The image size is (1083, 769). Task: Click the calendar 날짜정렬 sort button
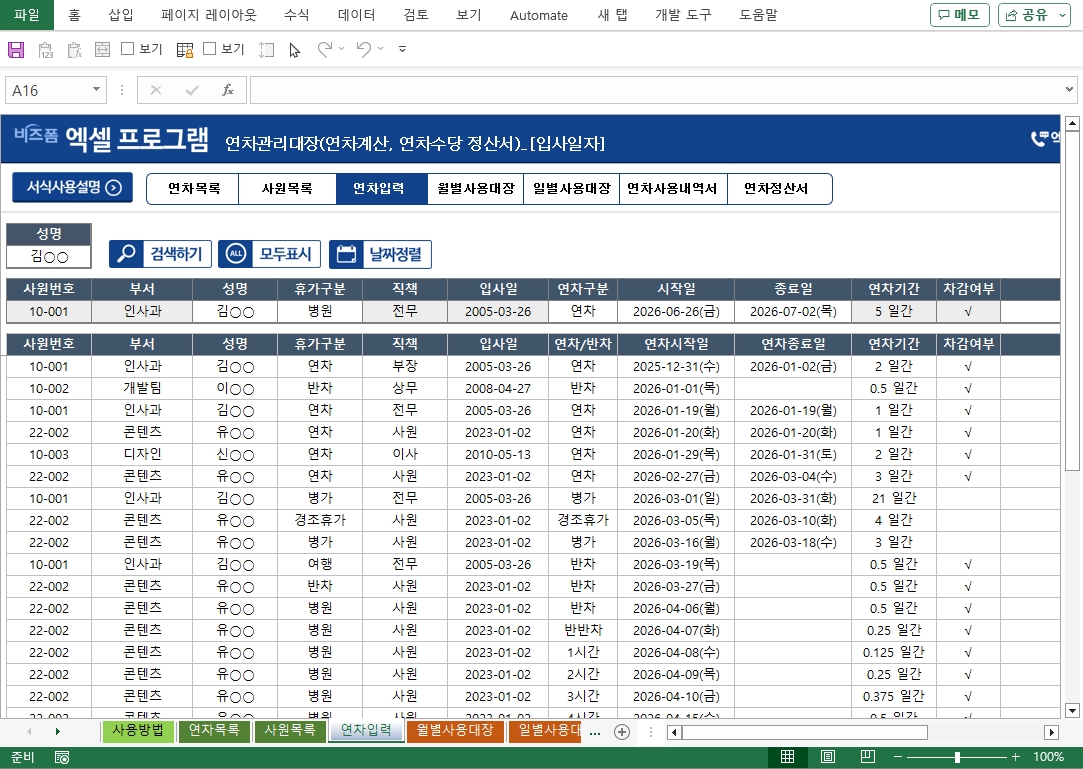tap(380, 254)
